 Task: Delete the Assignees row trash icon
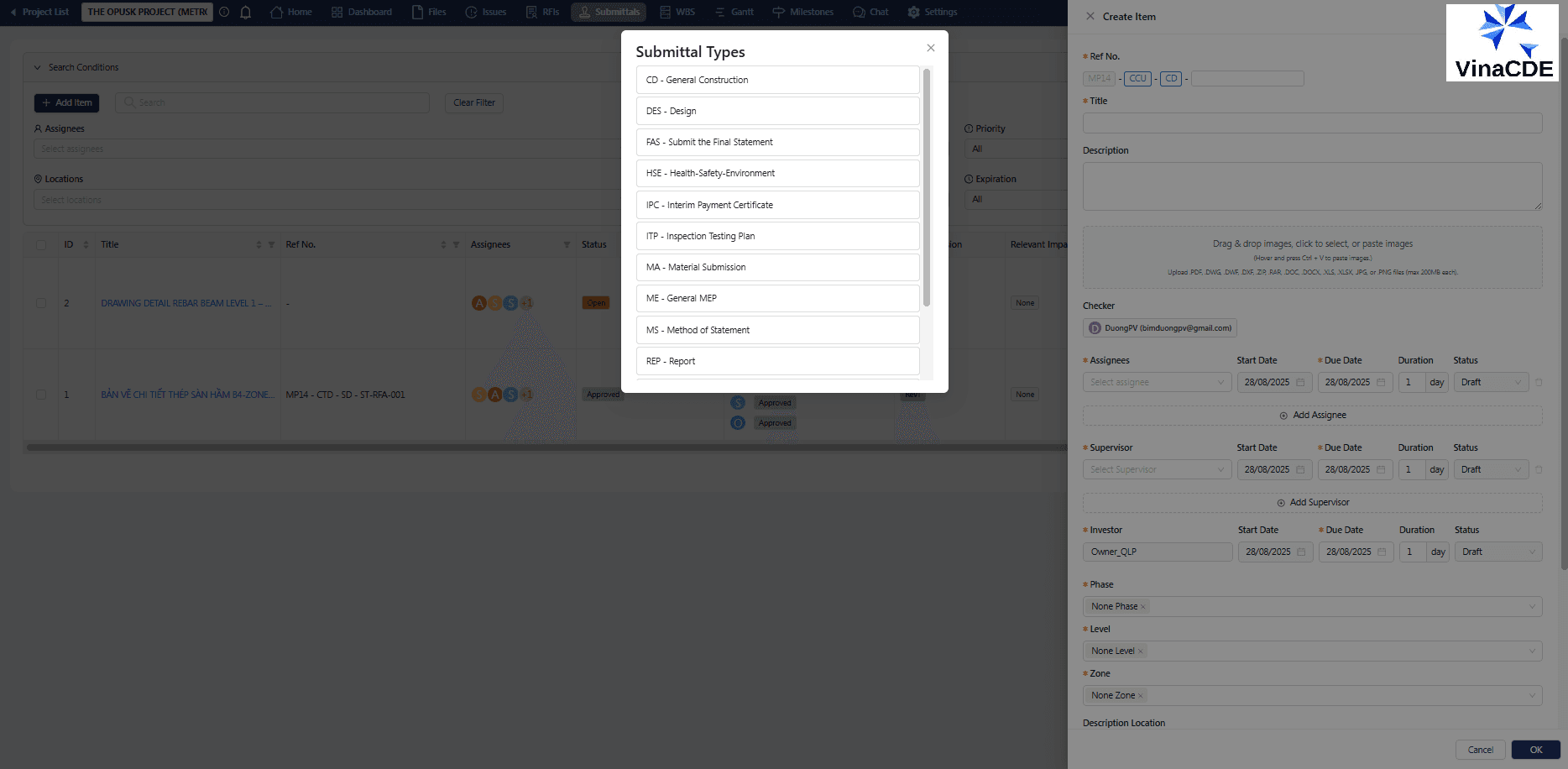click(x=1539, y=383)
